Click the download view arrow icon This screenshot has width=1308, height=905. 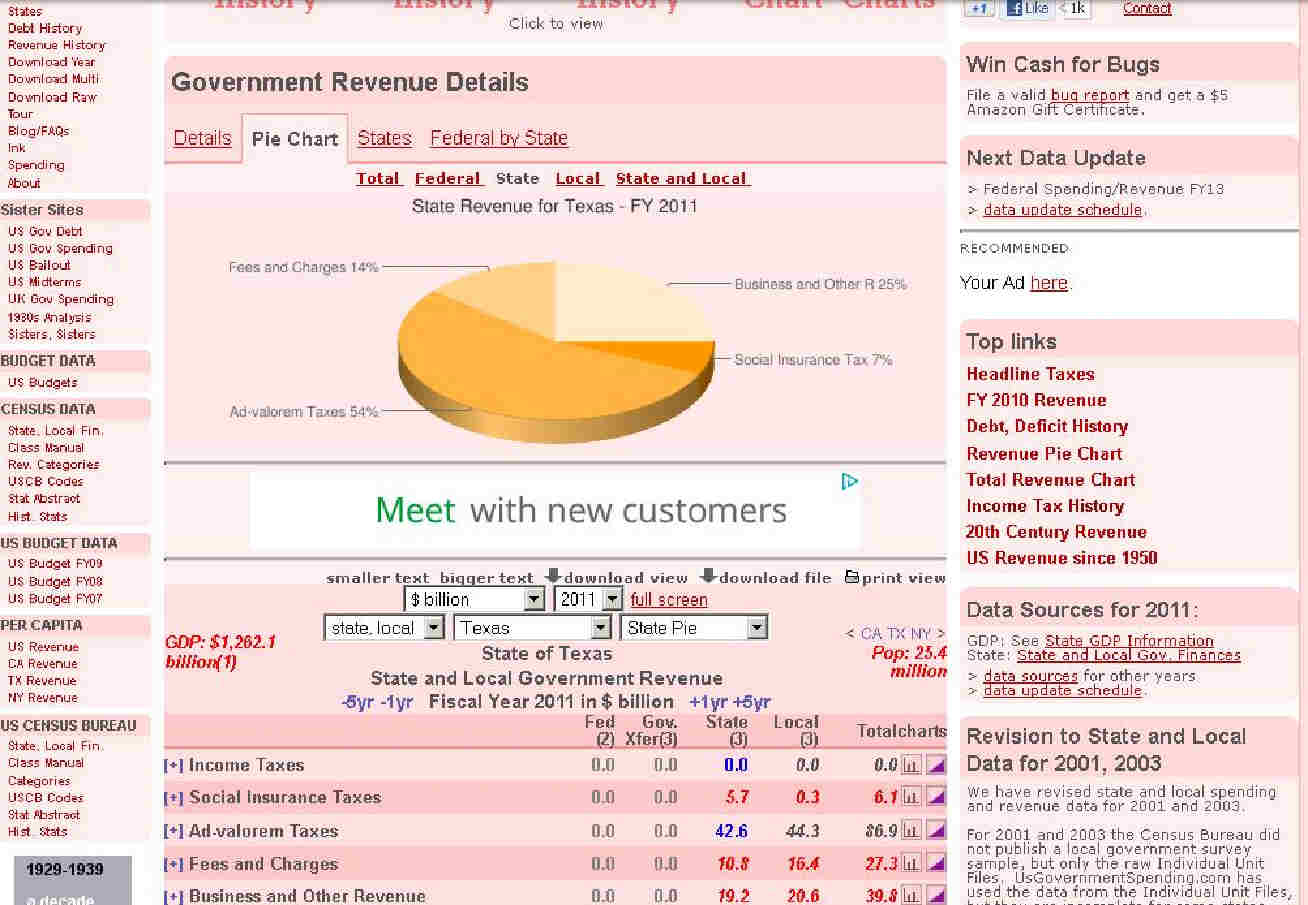click(x=553, y=577)
